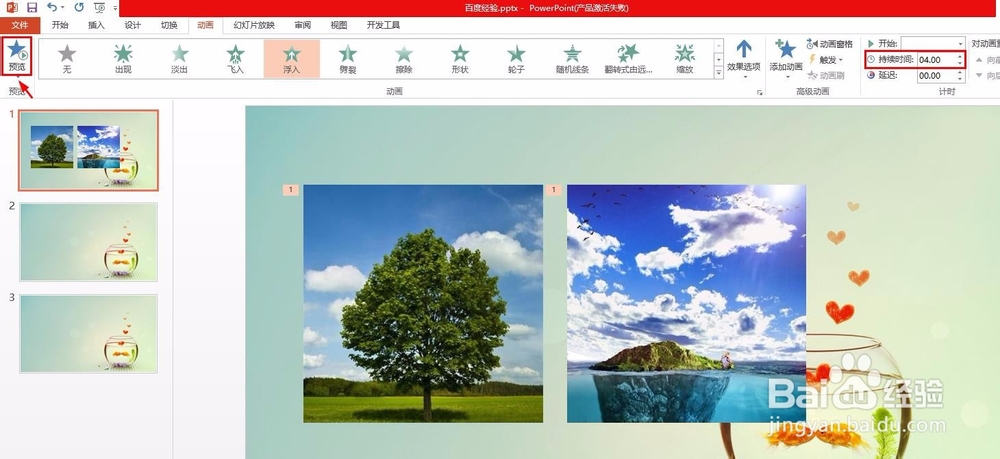The image size is (1000, 459).
Task: Select slide 1 thumbnail with two pictures
Action: click(89, 150)
